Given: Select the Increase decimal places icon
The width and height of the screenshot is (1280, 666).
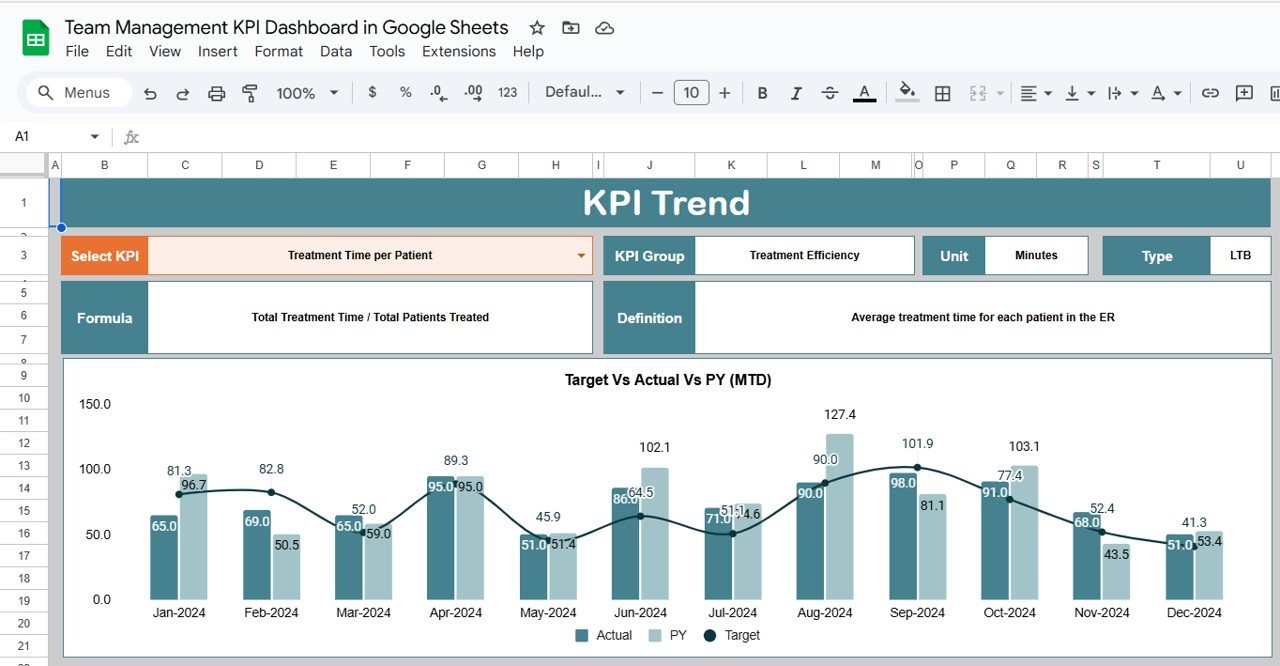Looking at the screenshot, I should click(471, 92).
